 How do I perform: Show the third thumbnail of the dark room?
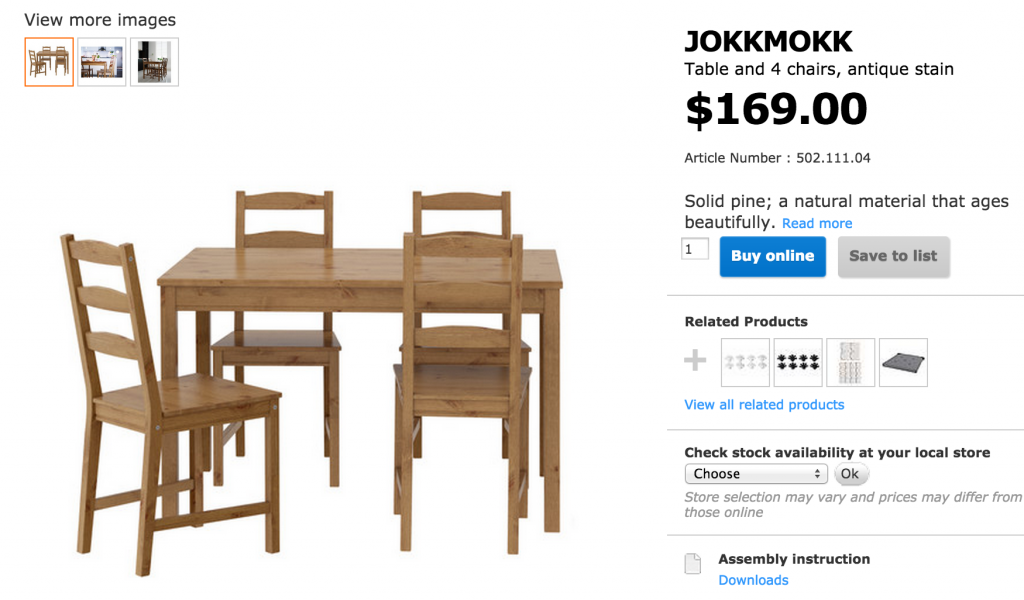coord(154,62)
